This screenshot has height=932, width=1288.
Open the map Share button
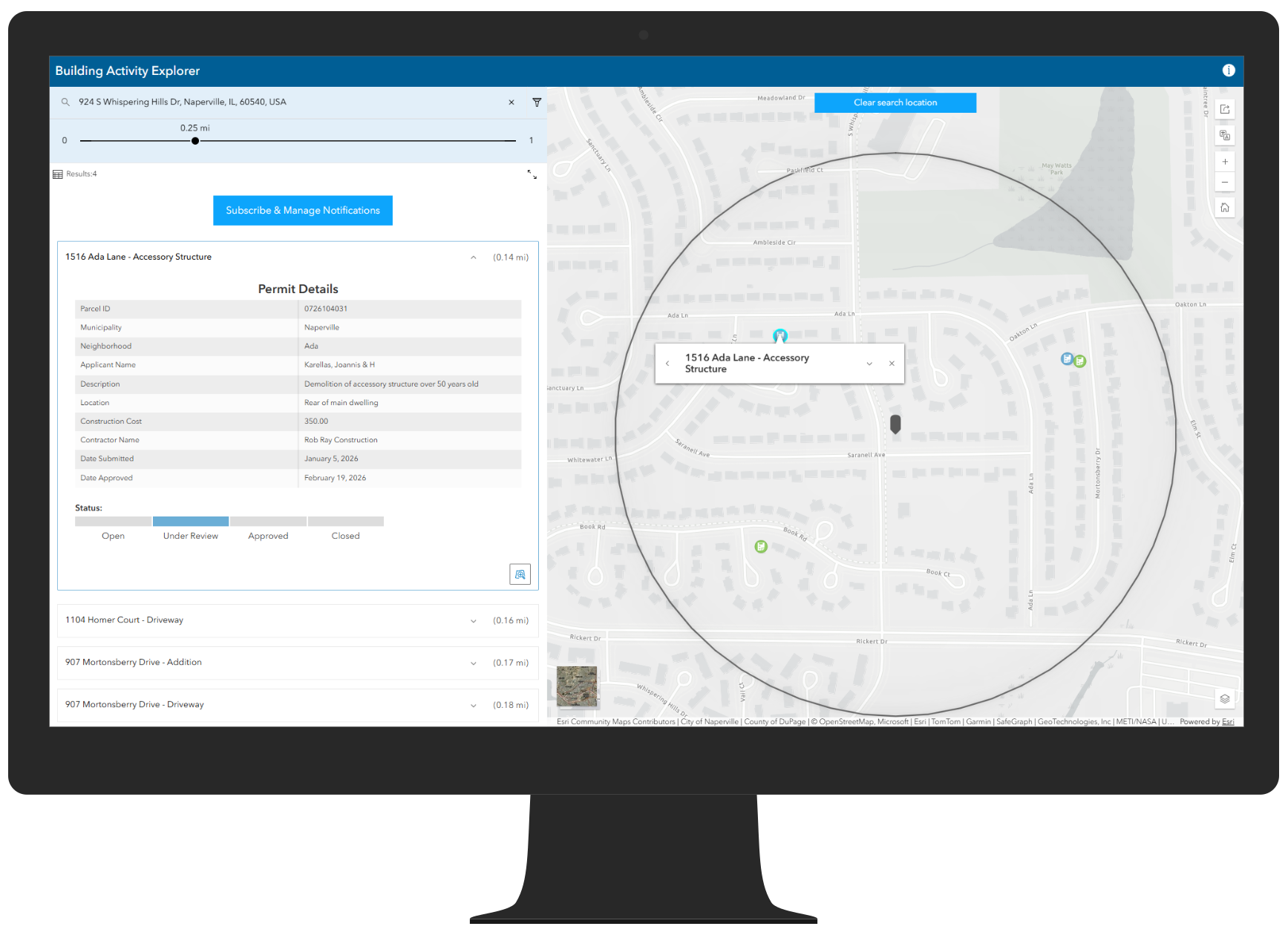(x=1225, y=109)
